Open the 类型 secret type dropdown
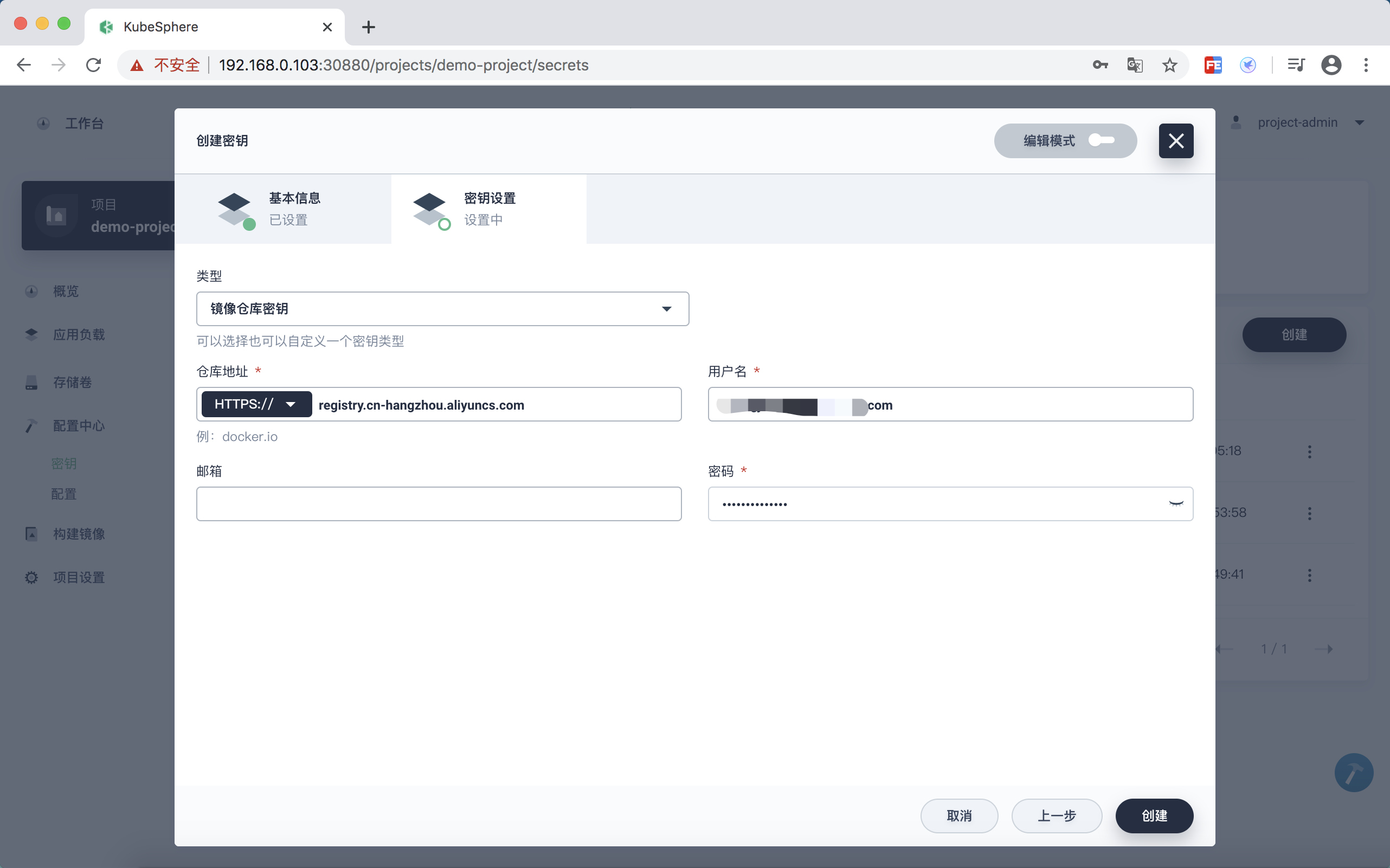1390x868 pixels. coord(442,309)
